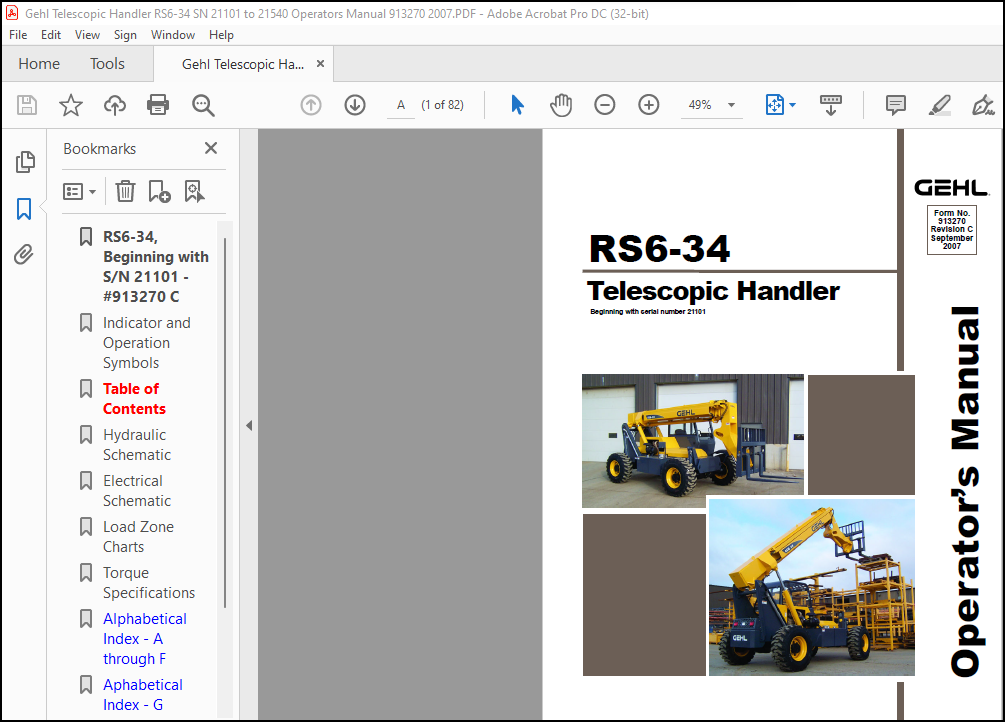
Task: Toggle the Bookmarks sidebar icon
Action: pos(24,208)
